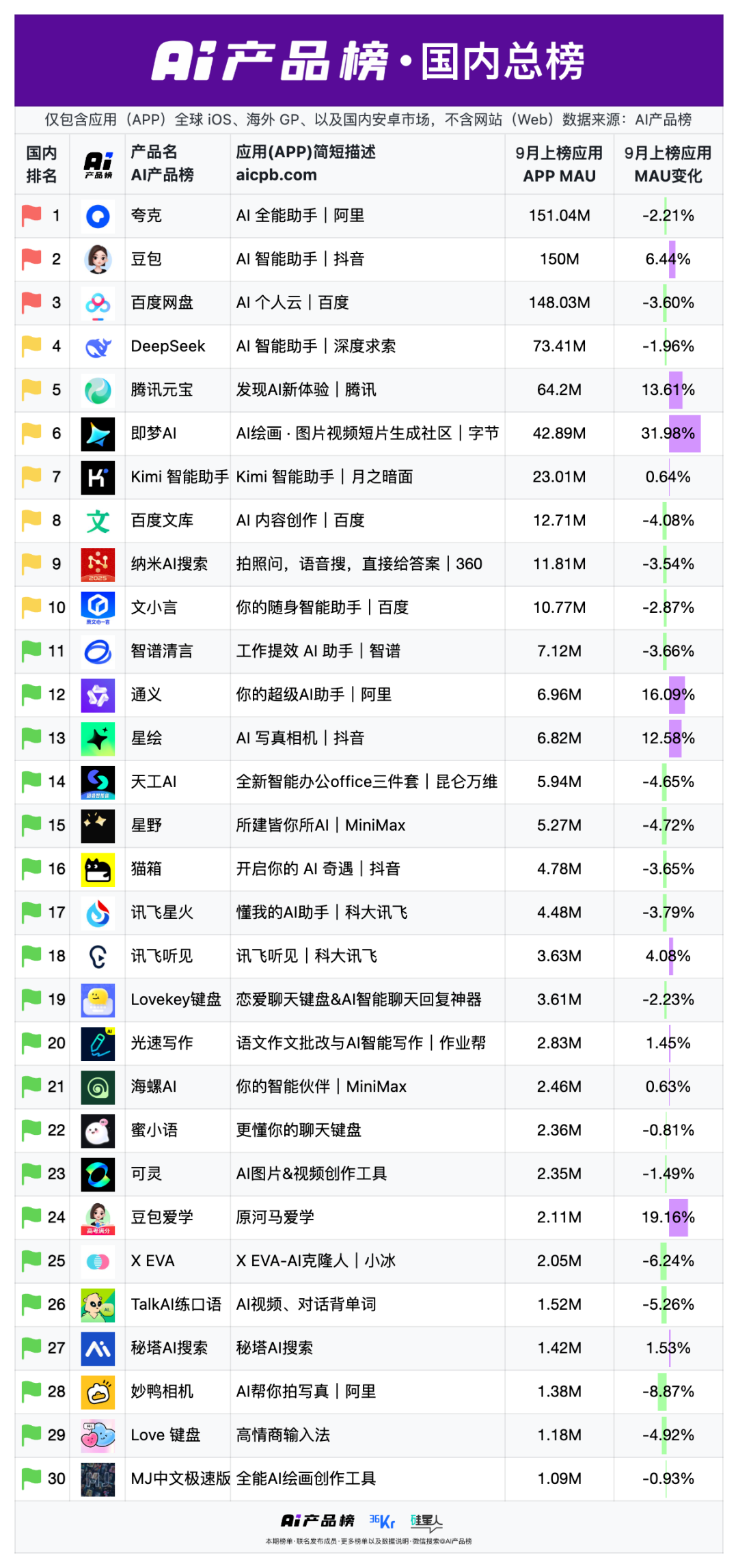Click the aicpb.com text in header

[x=276, y=175]
